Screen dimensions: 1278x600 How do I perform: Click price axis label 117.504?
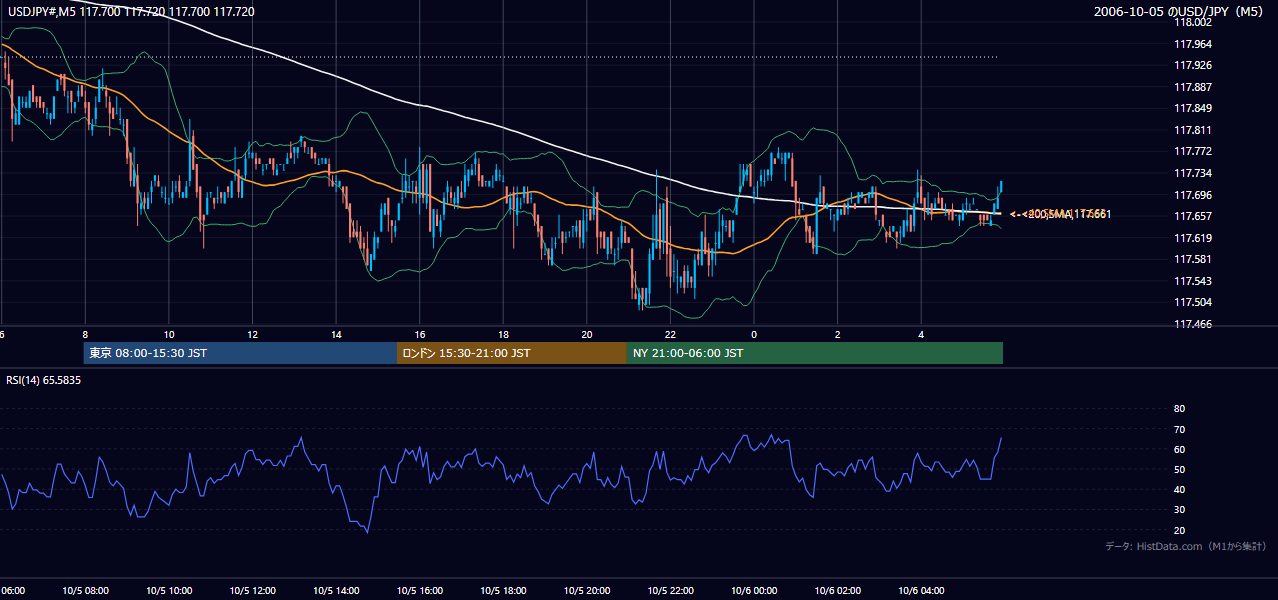pos(1192,302)
